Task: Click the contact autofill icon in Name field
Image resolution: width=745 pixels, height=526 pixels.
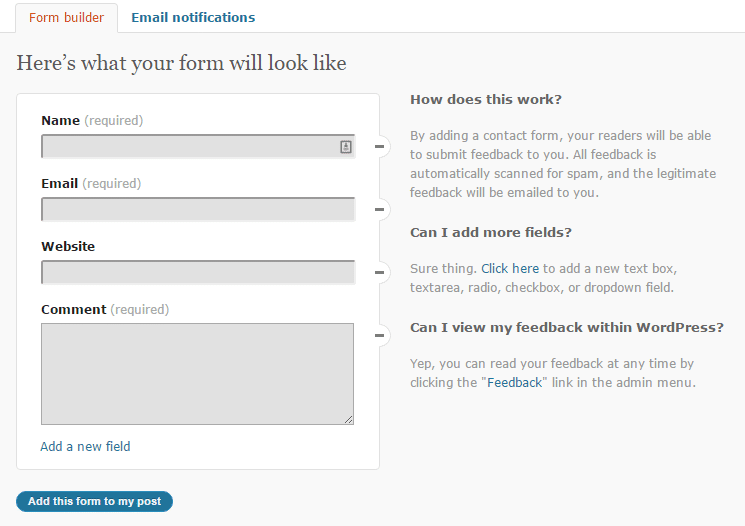Action: point(346,147)
